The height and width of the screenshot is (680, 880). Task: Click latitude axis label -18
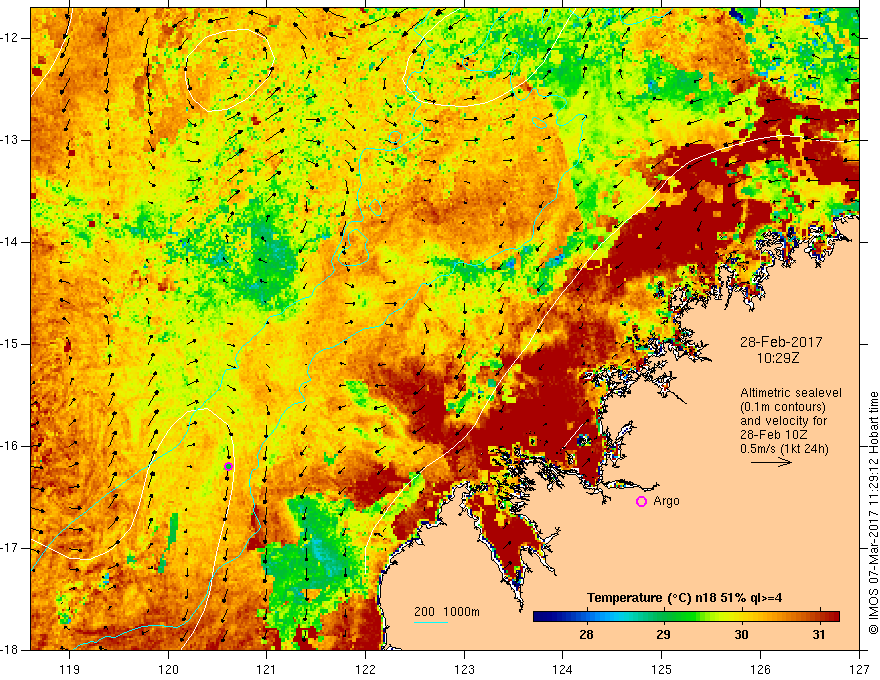click(11, 650)
